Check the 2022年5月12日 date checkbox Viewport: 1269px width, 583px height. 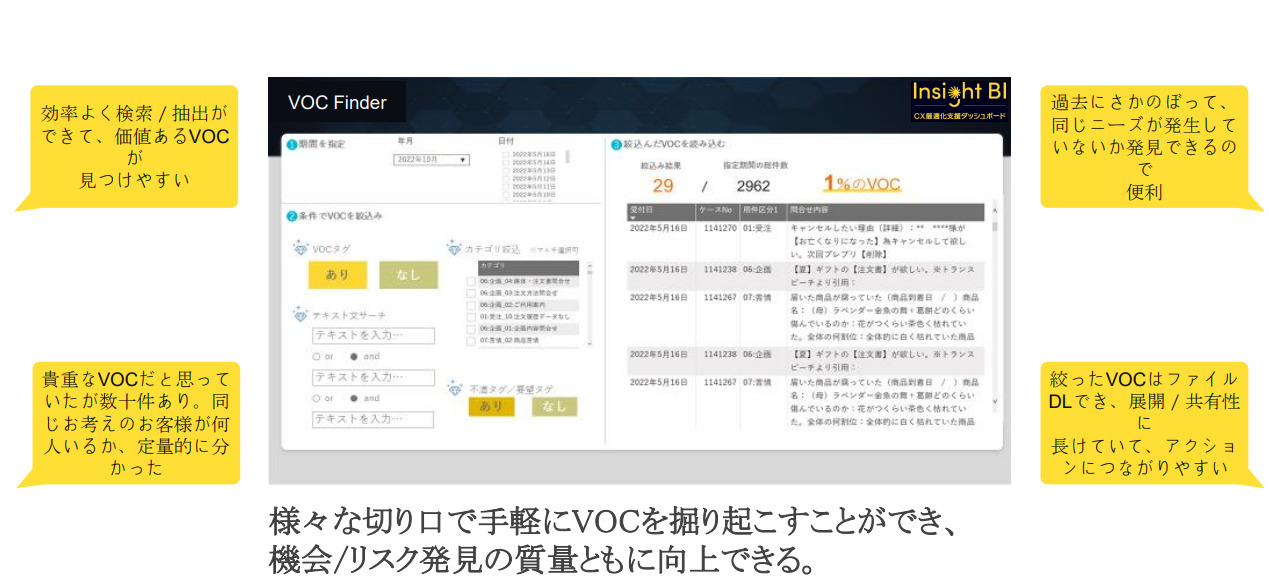point(506,179)
